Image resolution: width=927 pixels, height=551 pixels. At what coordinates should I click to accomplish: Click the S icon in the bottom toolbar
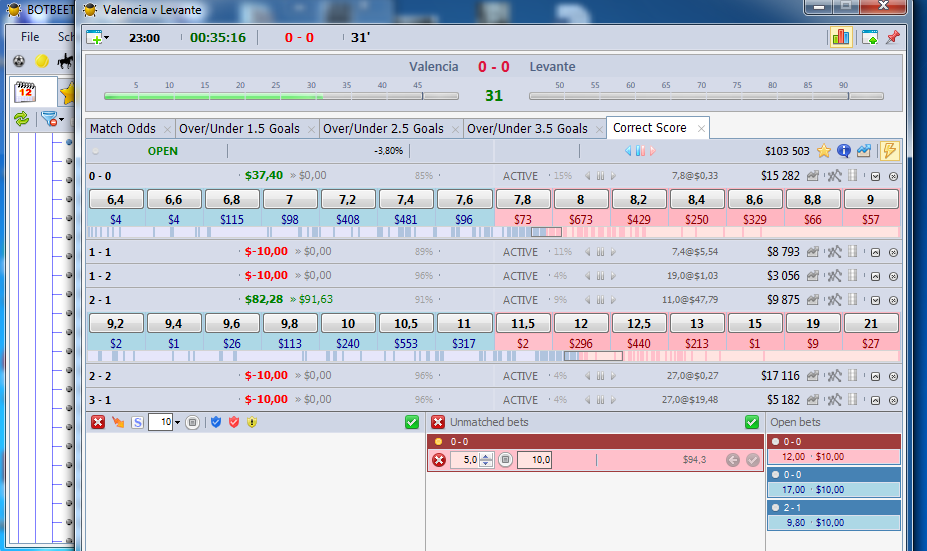pyautogui.click(x=137, y=422)
